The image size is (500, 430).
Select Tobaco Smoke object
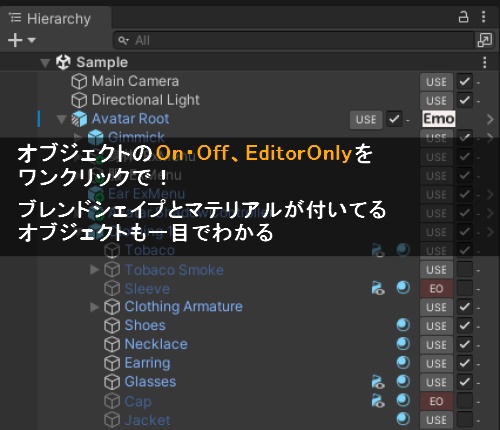pos(174,270)
